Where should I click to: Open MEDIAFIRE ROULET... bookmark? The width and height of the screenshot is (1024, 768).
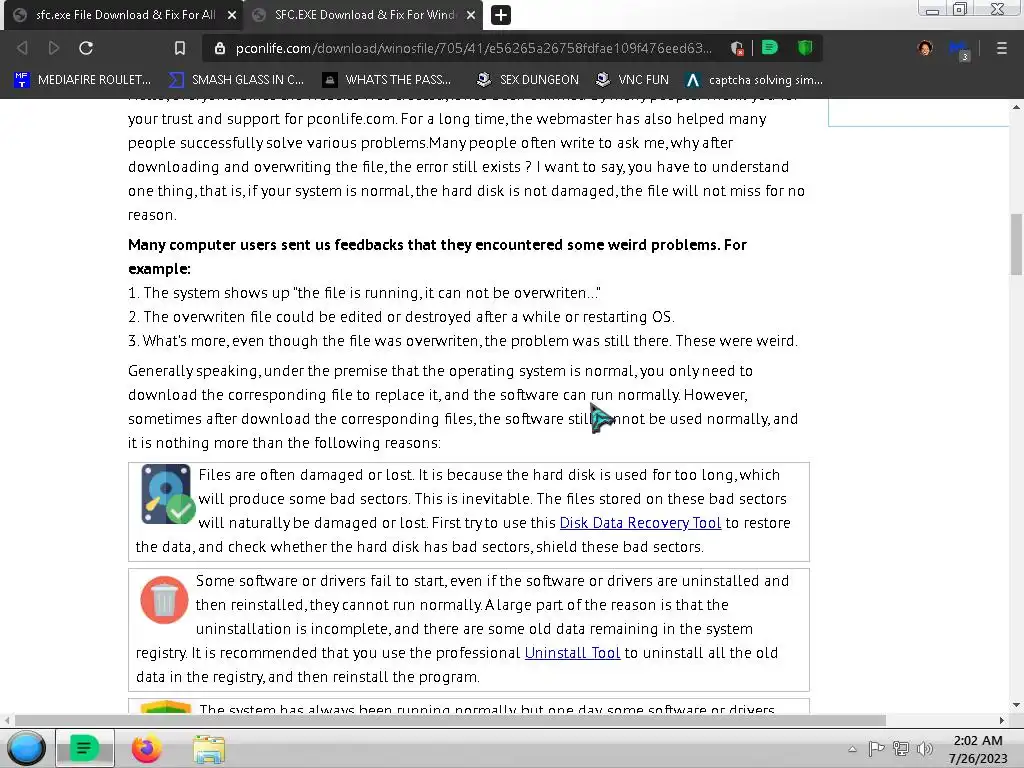tap(83, 80)
